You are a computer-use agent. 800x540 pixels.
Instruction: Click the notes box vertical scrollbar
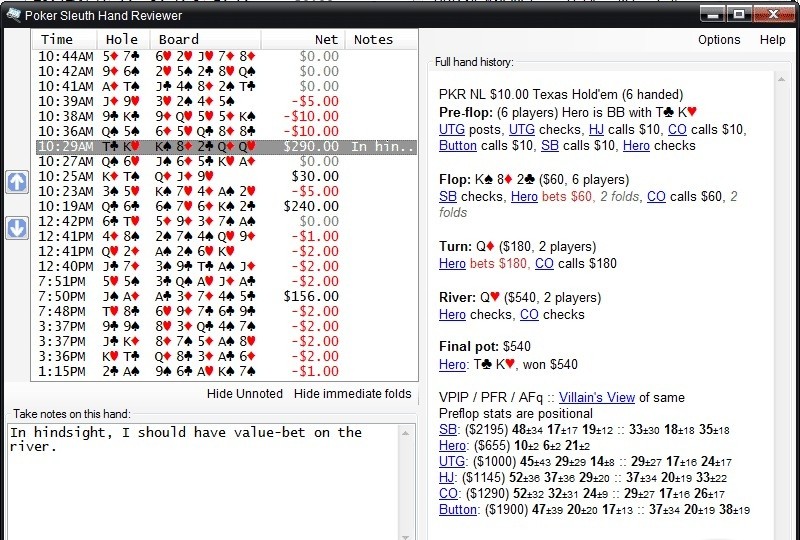tap(407, 480)
